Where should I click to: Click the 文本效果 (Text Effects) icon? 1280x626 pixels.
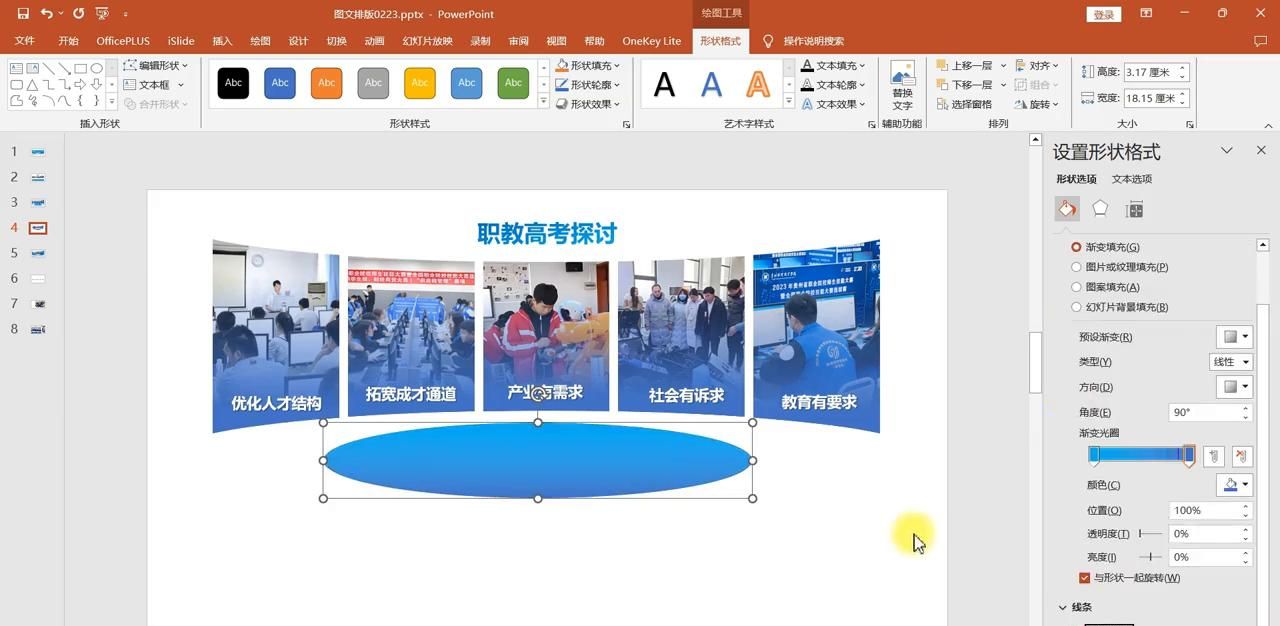point(806,103)
